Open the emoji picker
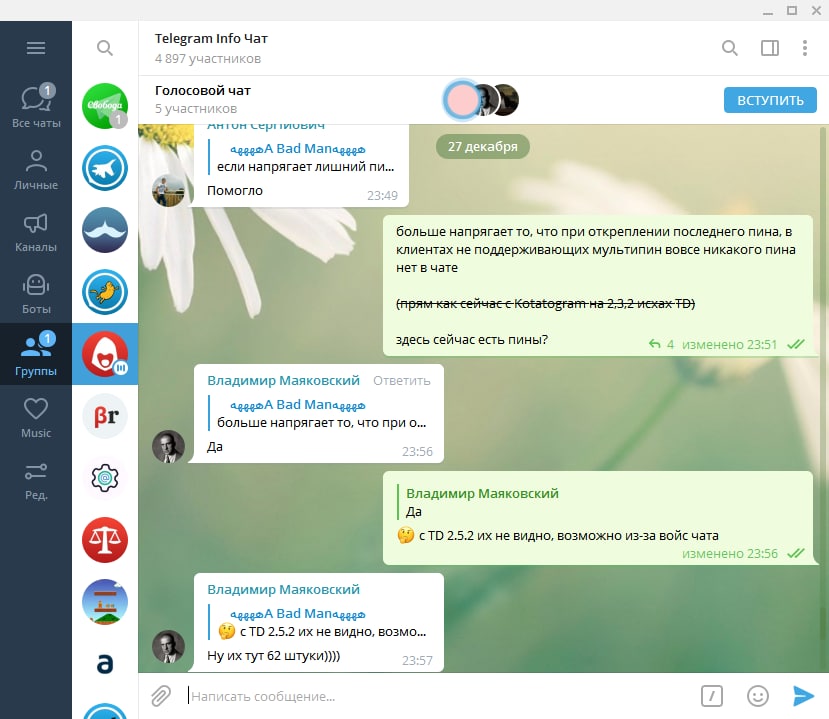Viewport: 829px width, 719px height. tap(758, 696)
